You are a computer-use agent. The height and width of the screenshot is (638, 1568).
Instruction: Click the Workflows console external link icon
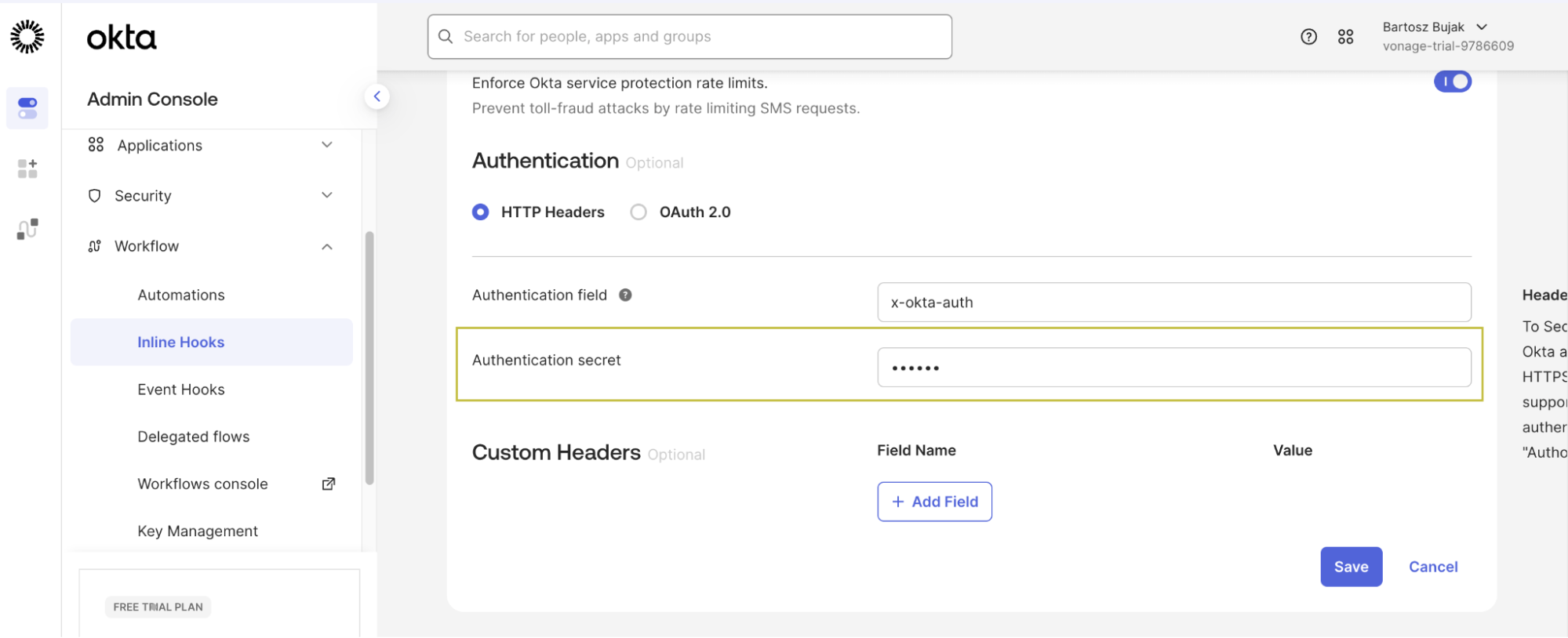(329, 484)
